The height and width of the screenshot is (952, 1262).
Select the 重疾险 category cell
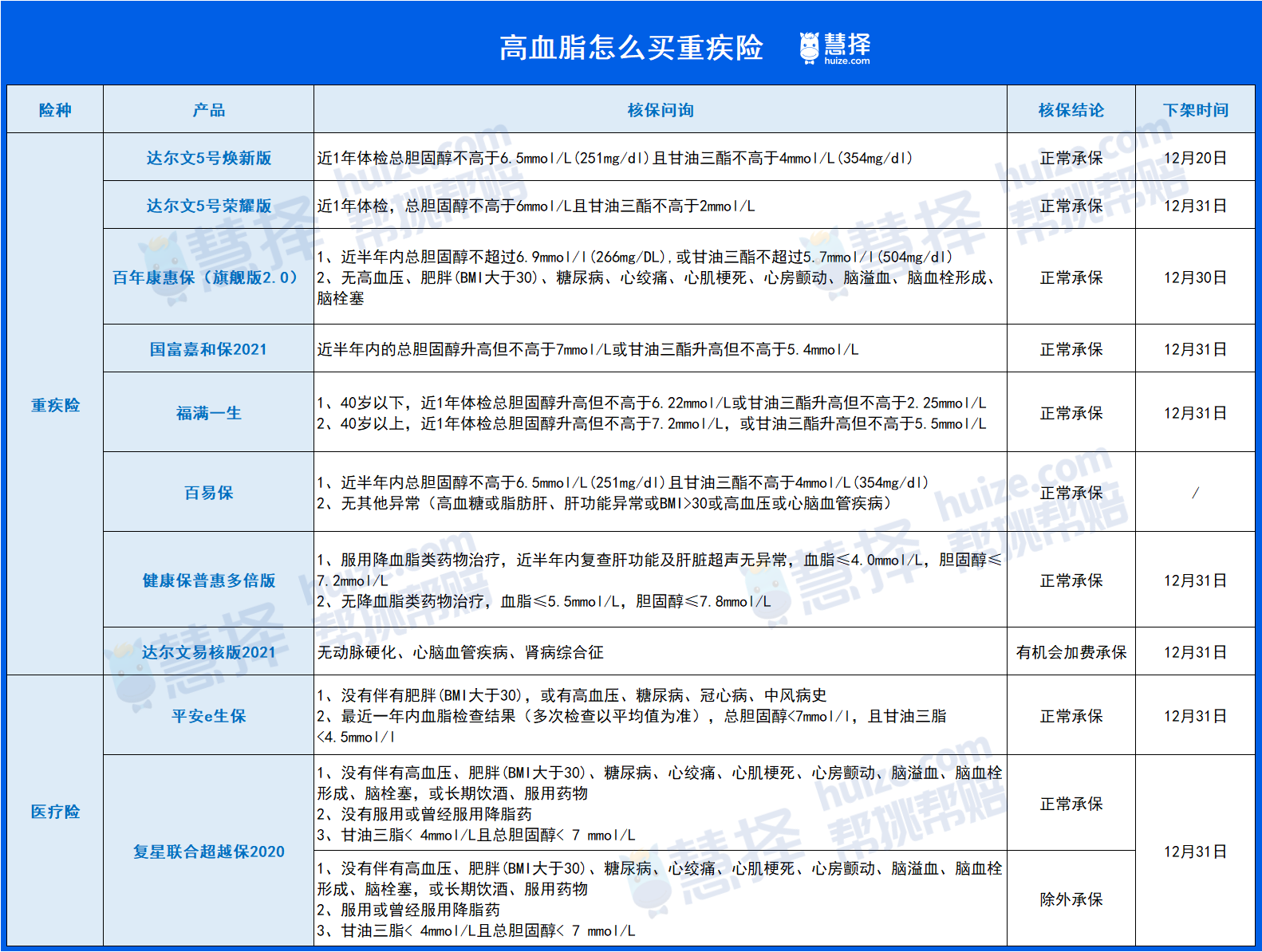point(55,405)
